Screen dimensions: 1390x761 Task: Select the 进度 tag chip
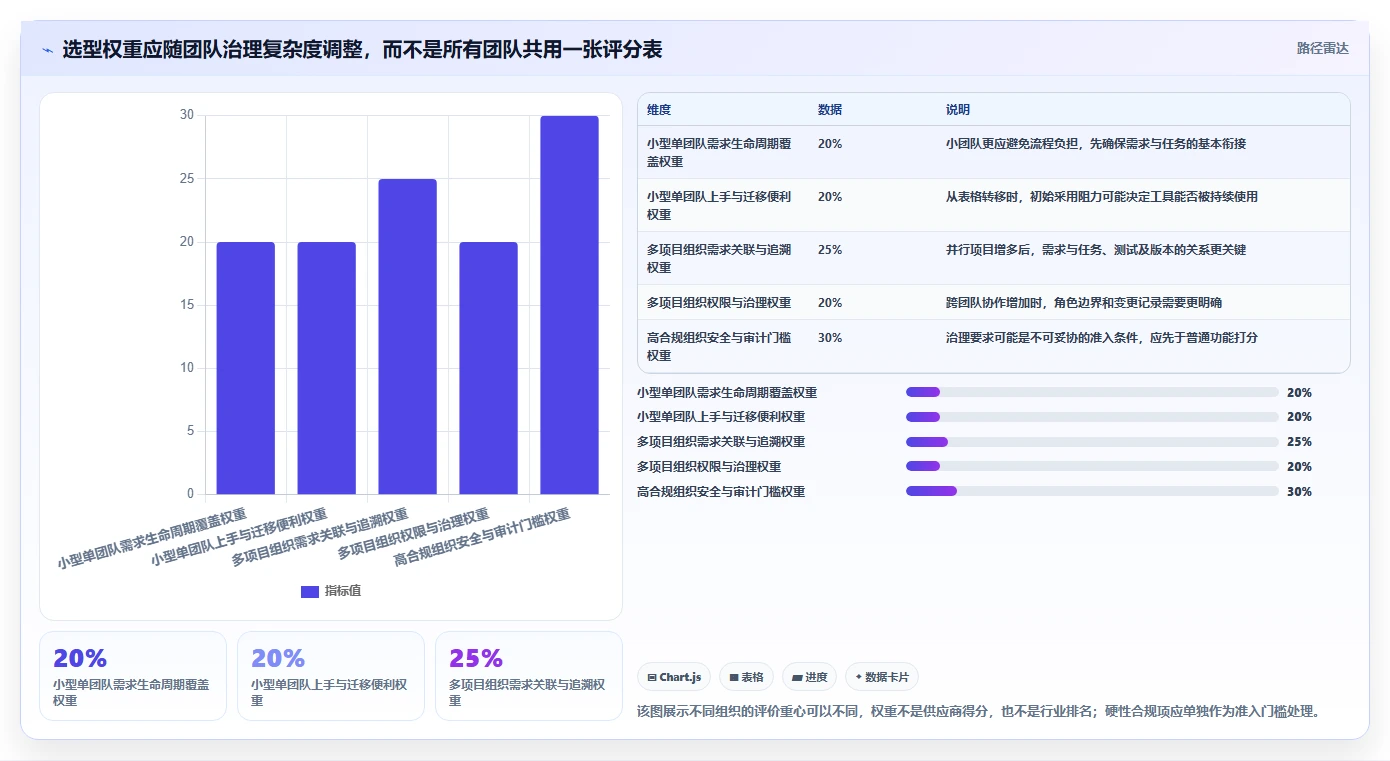coord(809,677)
